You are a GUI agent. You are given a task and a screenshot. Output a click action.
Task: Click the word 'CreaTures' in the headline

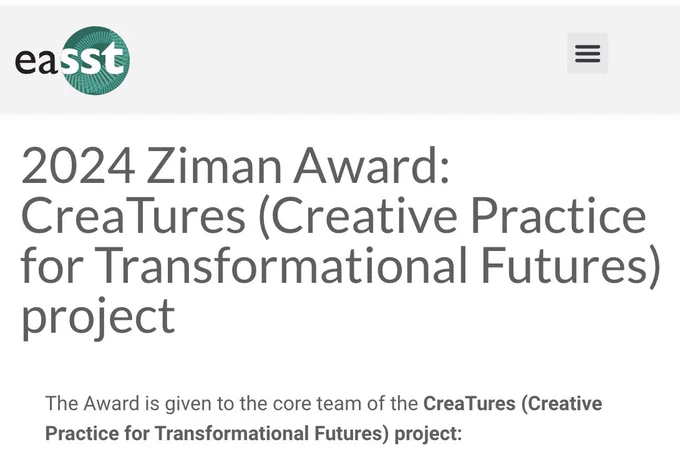point(134,216)
